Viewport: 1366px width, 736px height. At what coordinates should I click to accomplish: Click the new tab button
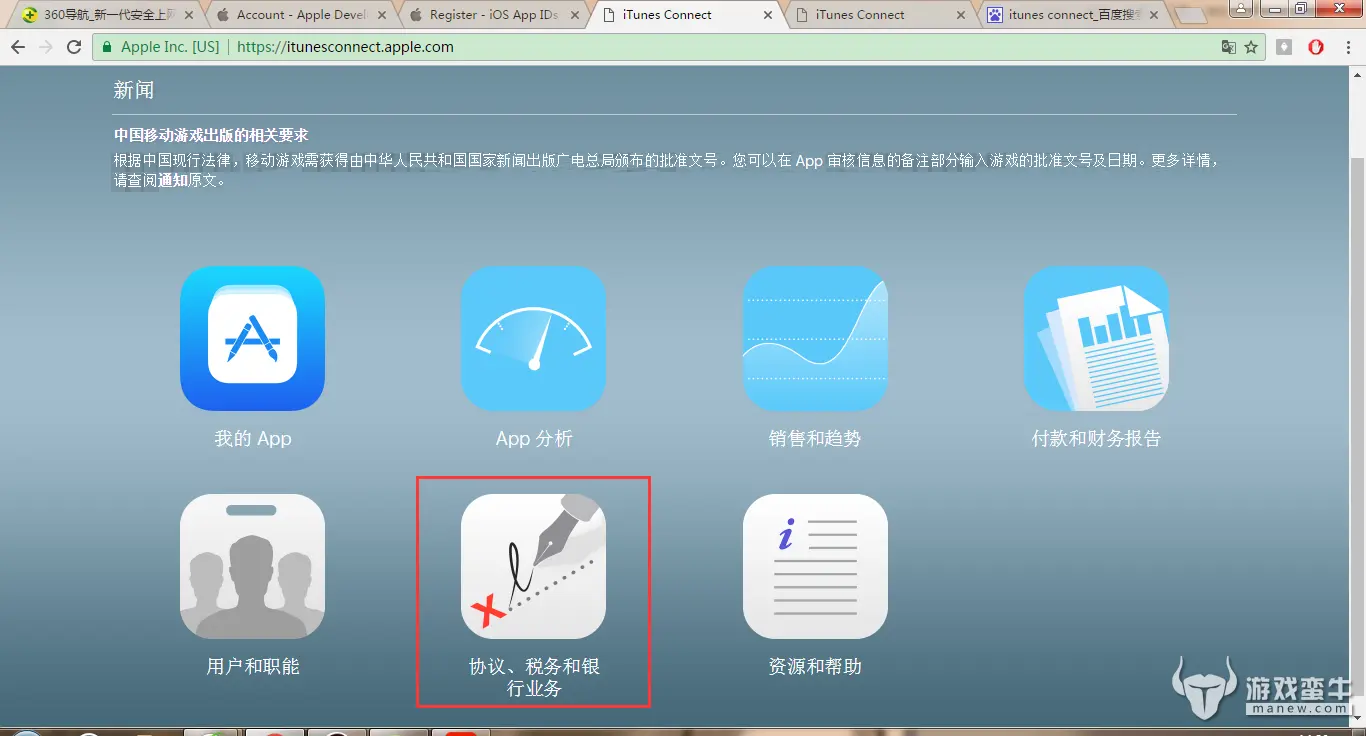pyautogui.click(x=1190, y=15)
